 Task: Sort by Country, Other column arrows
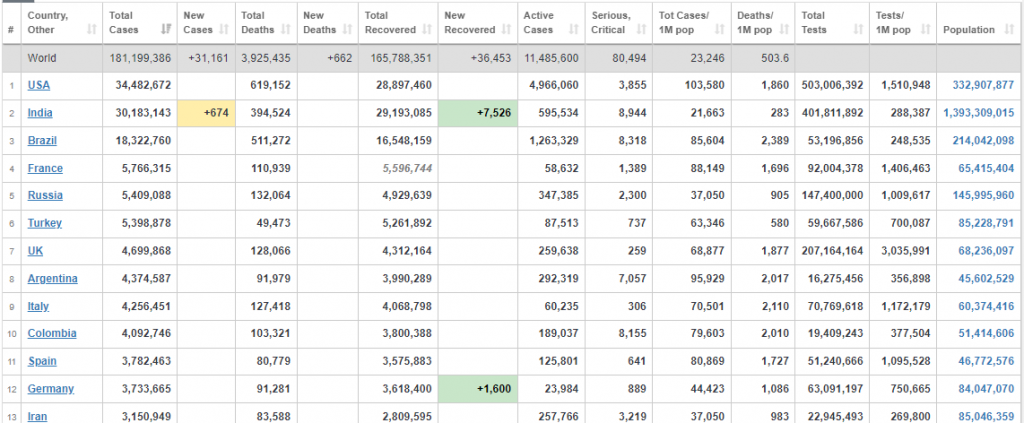coord(91,29)
